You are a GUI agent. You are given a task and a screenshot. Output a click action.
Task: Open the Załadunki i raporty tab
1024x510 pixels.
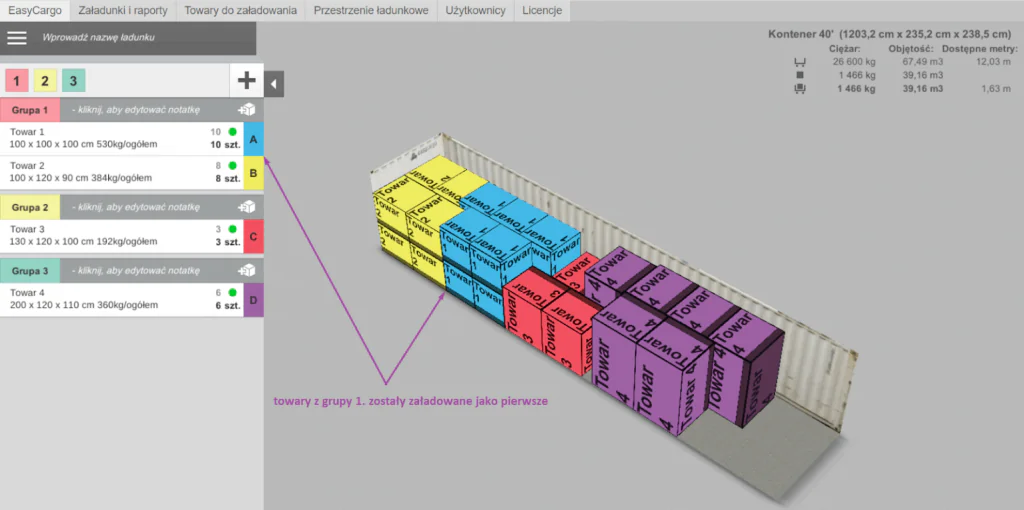(x=123, y=10)
